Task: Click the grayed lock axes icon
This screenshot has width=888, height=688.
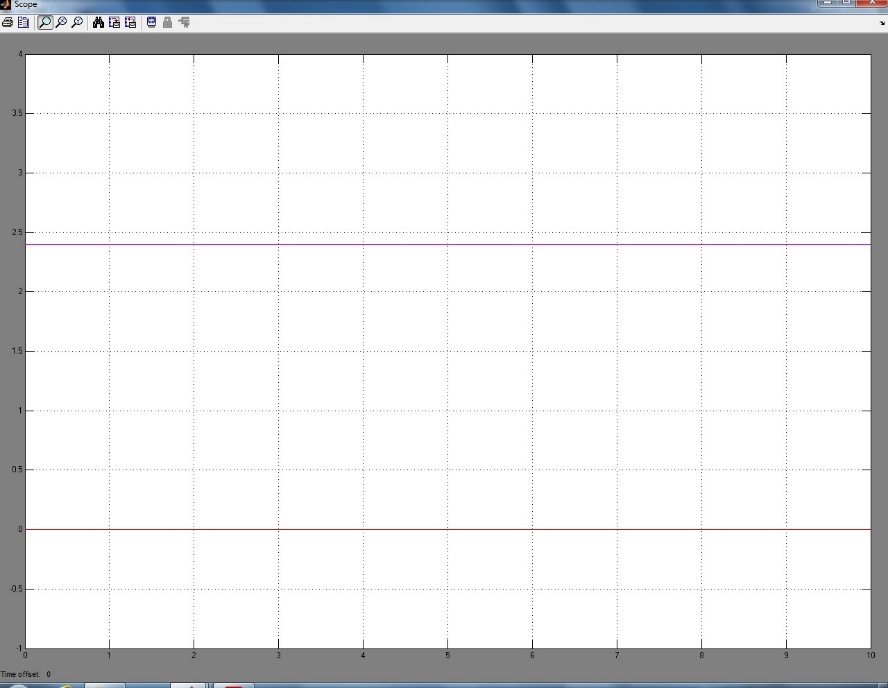Action: tap(167, 23)
